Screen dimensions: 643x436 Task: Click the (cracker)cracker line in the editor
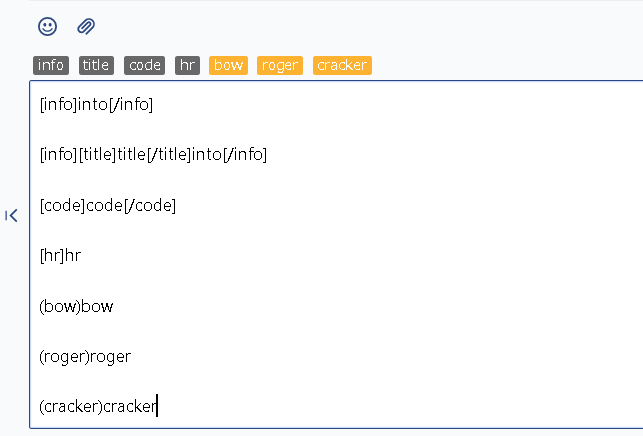click(x=98, y=406)
